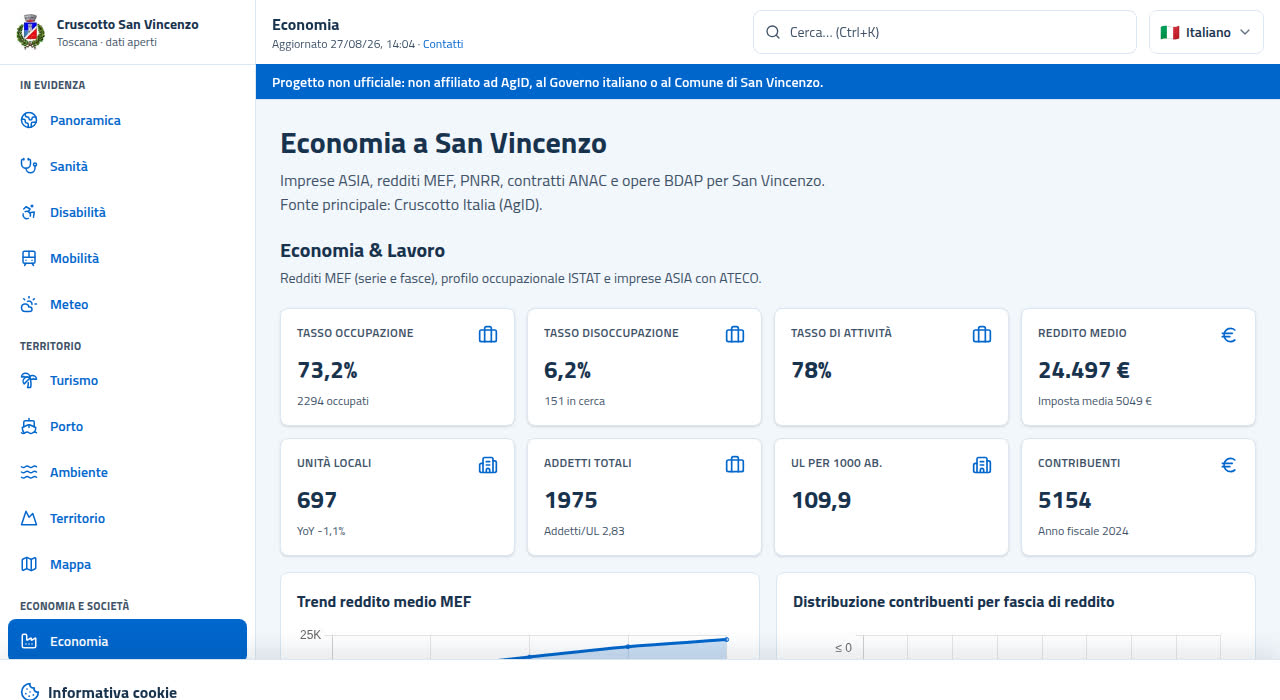Open the Disabilità accessibility icon

(29, 212)
